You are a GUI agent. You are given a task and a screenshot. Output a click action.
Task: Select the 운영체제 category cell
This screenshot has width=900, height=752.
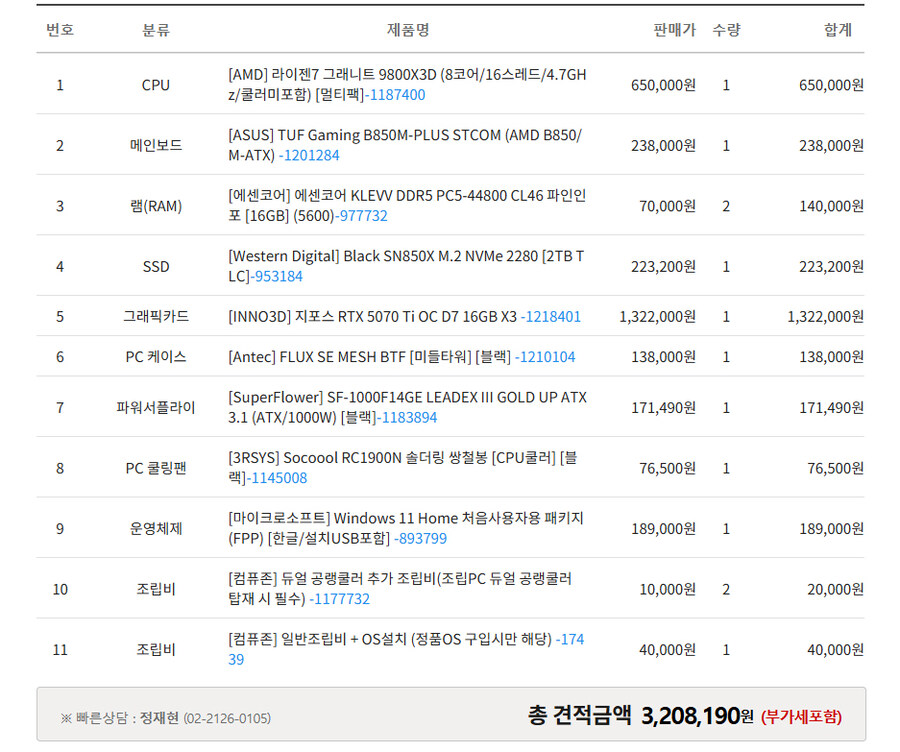pyautogui.click(x=156, y=529)
